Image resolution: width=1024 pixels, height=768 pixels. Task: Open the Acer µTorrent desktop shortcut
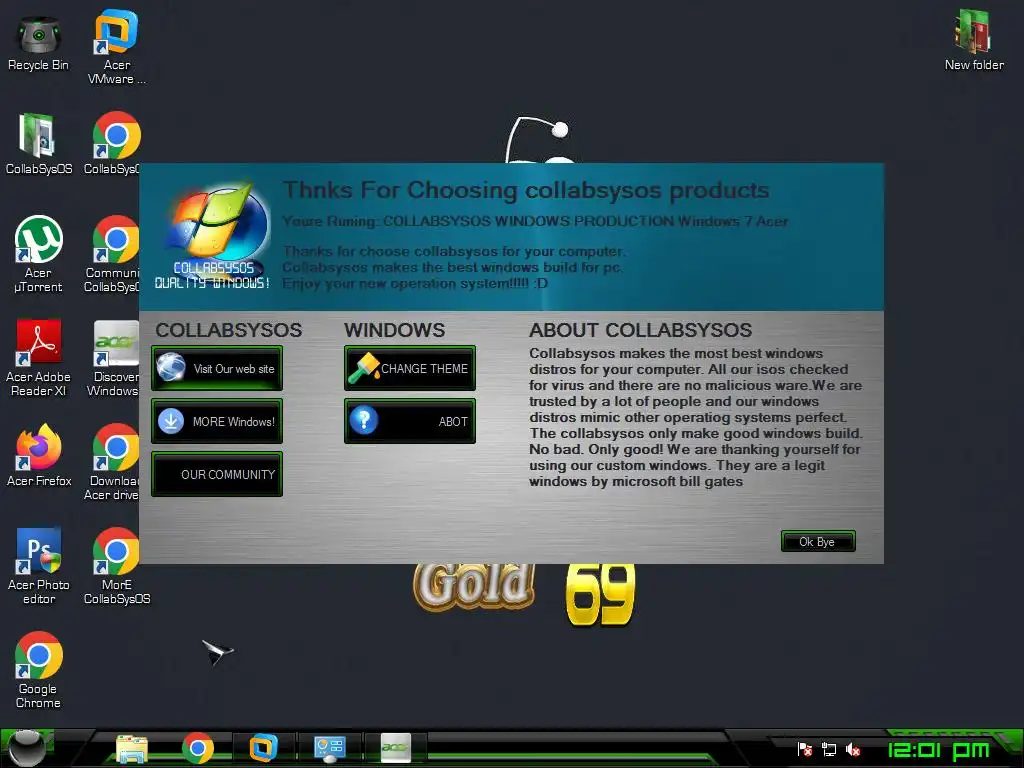tap(38, 255)
